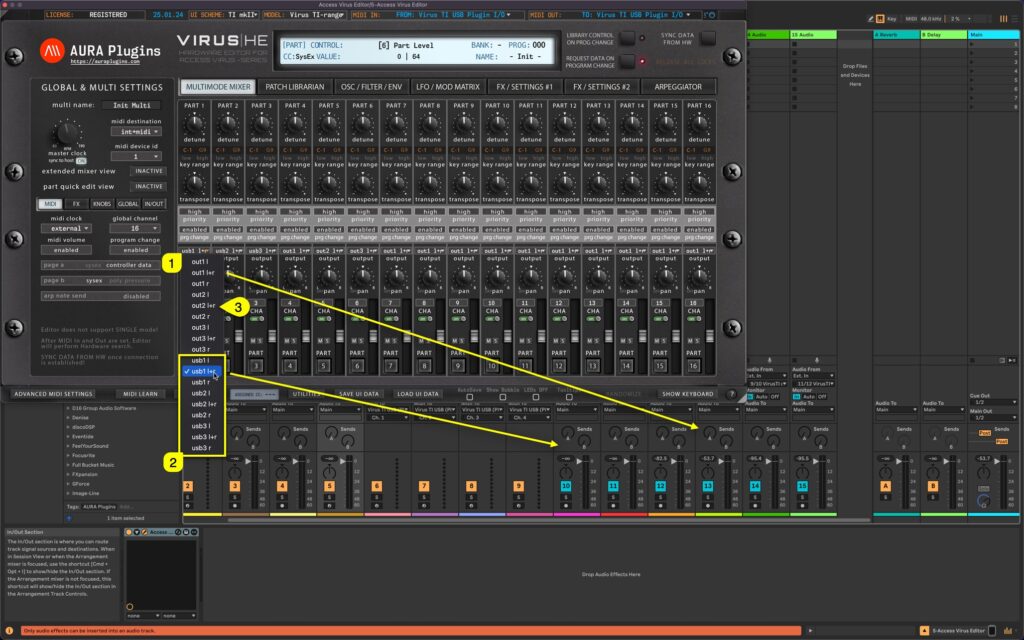The image size is (1024, 640).
Task: Enable the AutoSave checkbox
Action: point(470,398)
